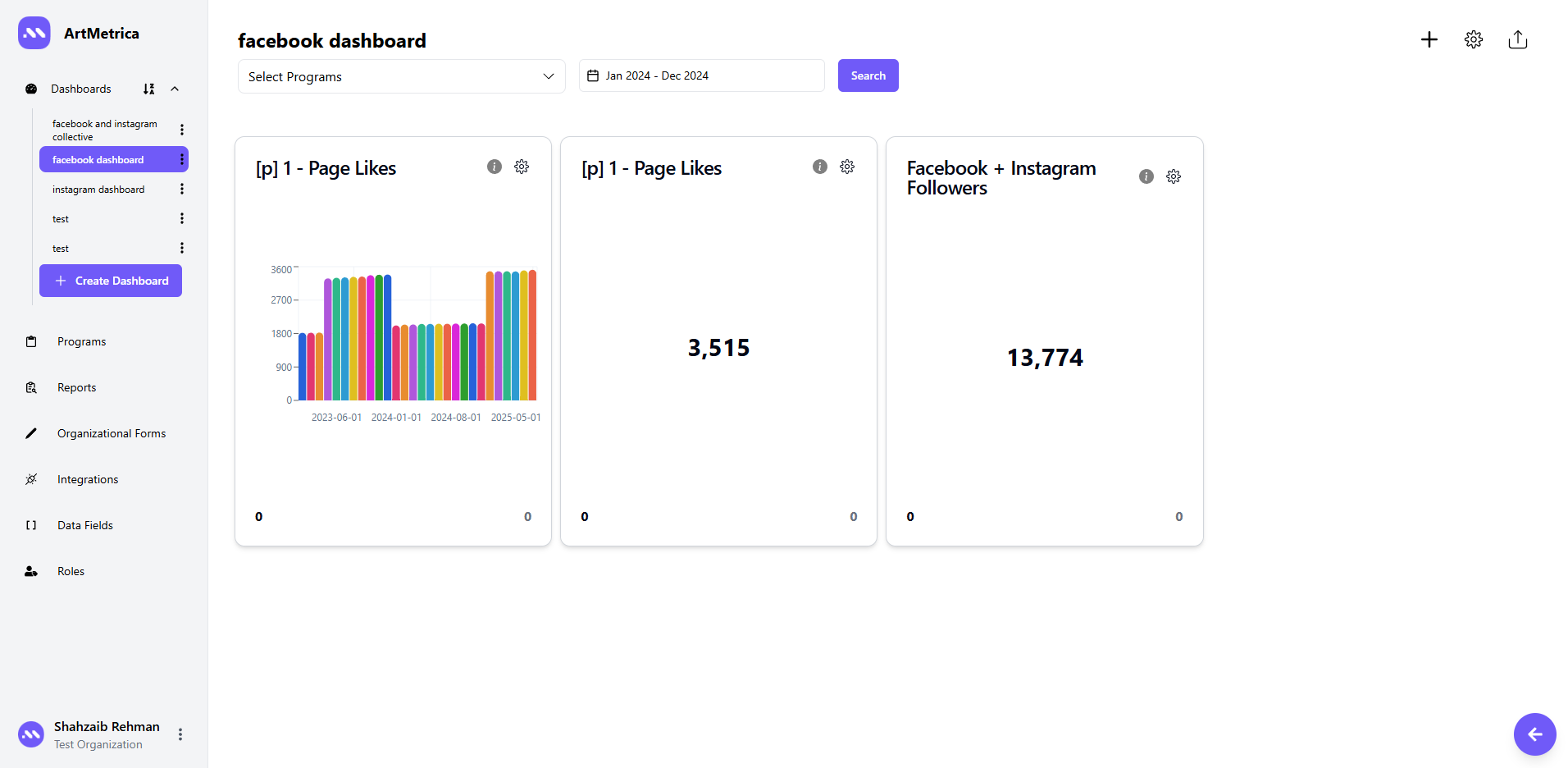This screenshot has width=1568, height=768.
Task: Open options menu for facebook dashboard
Action: (x=182, y=159)
